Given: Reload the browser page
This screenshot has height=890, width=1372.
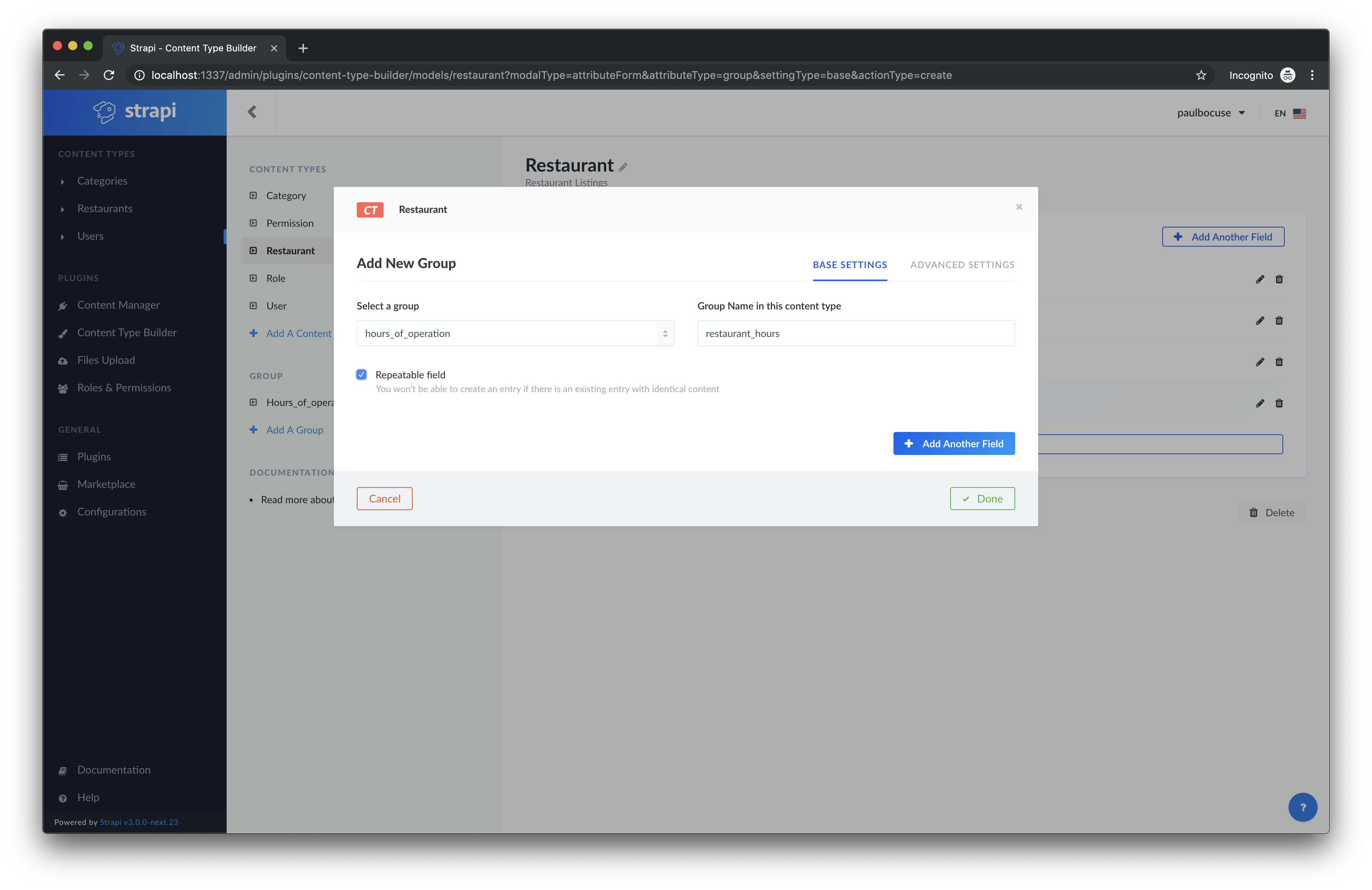Looking at the screenshot, I should tap(109, 75).
